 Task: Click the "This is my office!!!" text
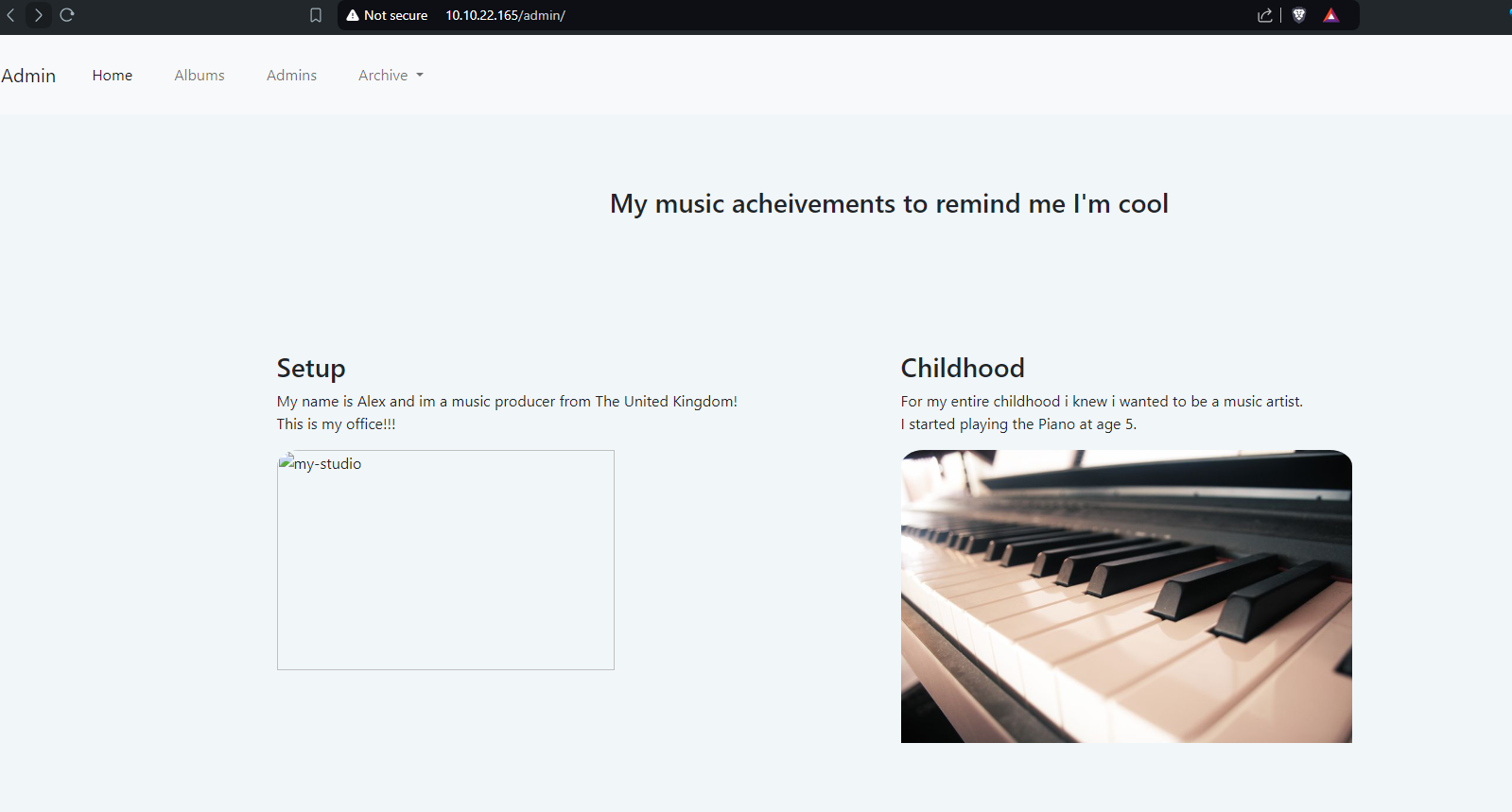tap(336, 424)
